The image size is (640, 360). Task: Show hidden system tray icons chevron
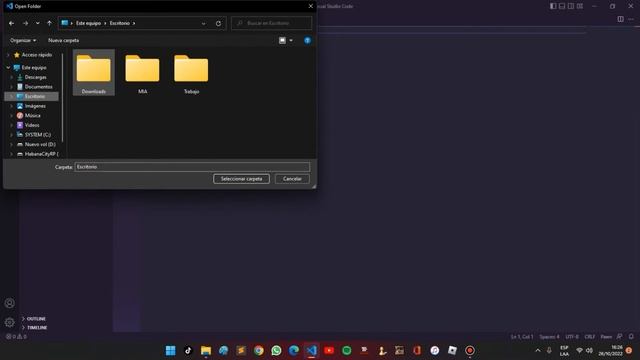click(538, 351)
